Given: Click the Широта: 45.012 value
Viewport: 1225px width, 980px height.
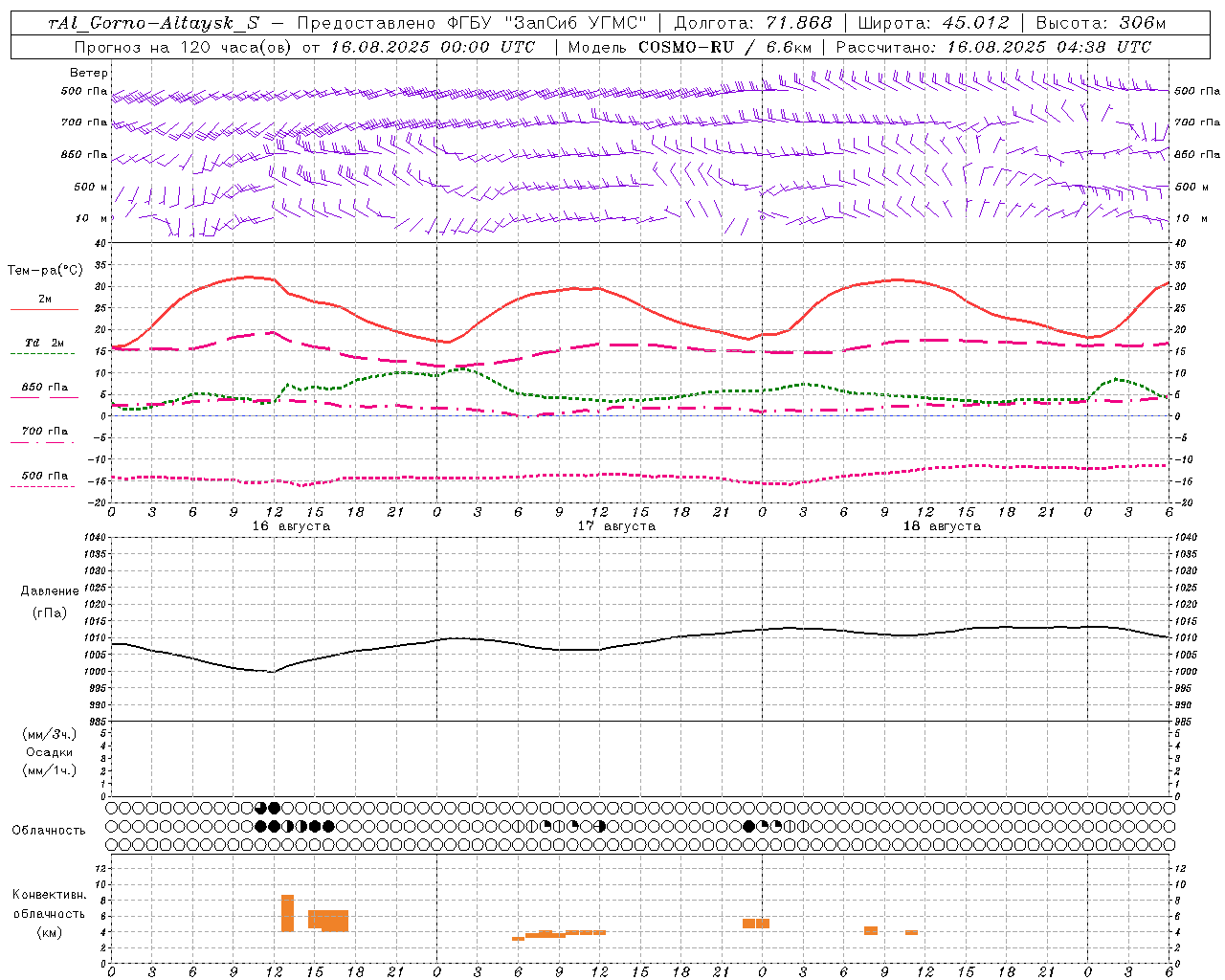Looking at the screenshot, I should (933, 23).
